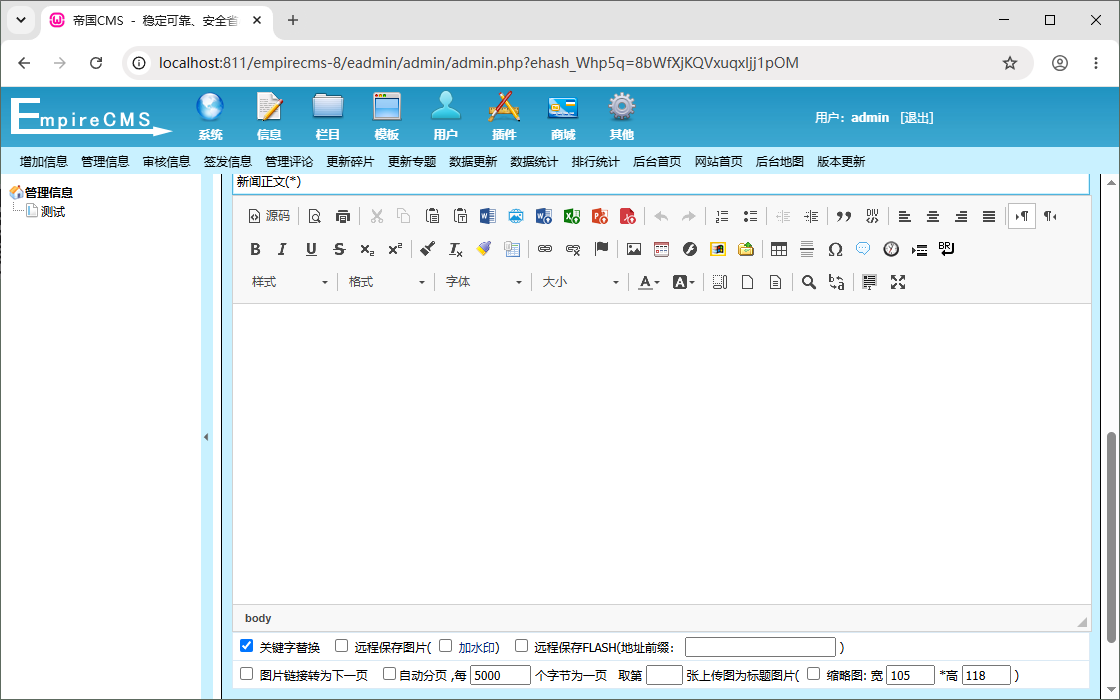
Task: Enable the 自动分页 checkbox
Action: tap(389, 674)
